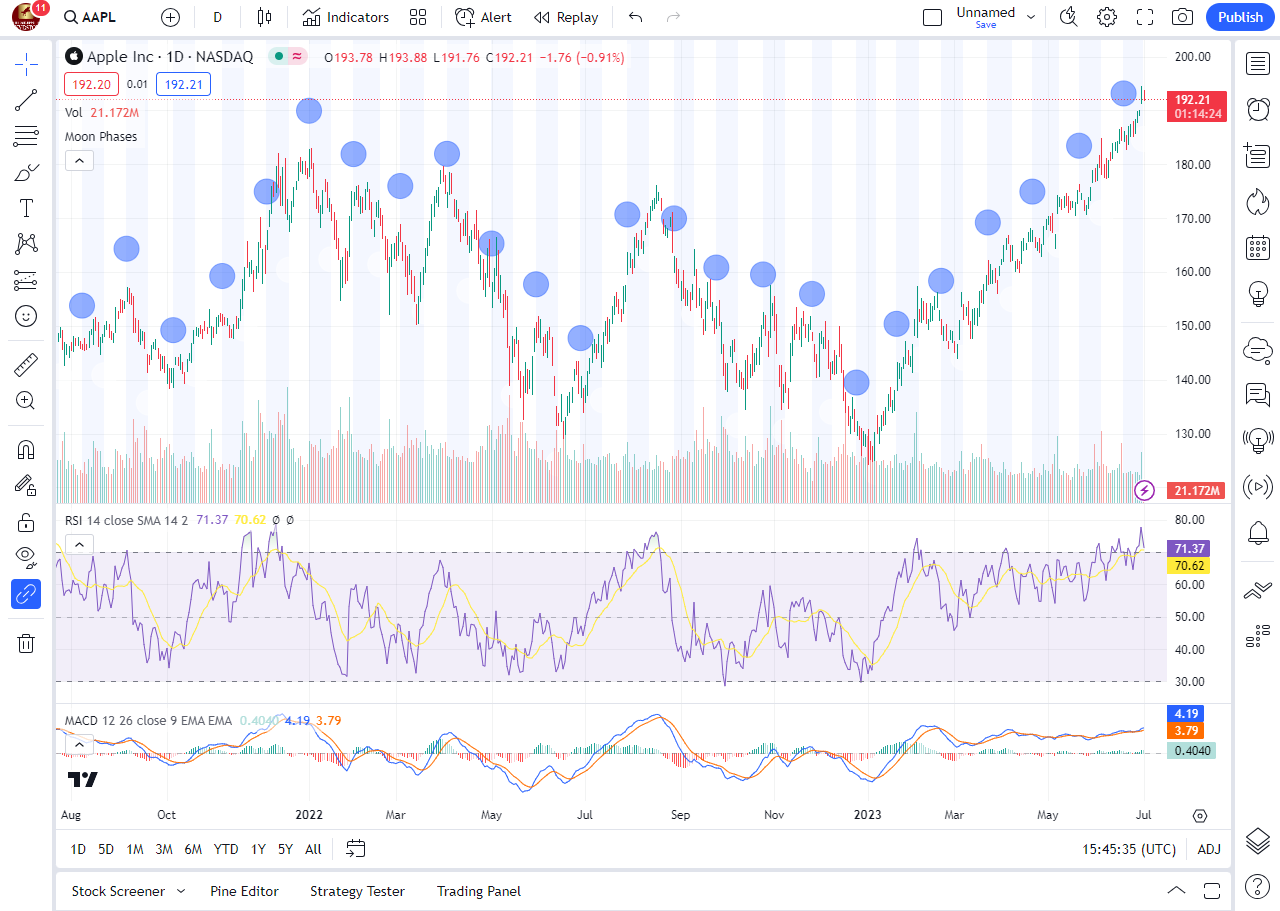Screen dimensions: 1280x911
Task: Click the add symbol plus button
Action: 170,17
